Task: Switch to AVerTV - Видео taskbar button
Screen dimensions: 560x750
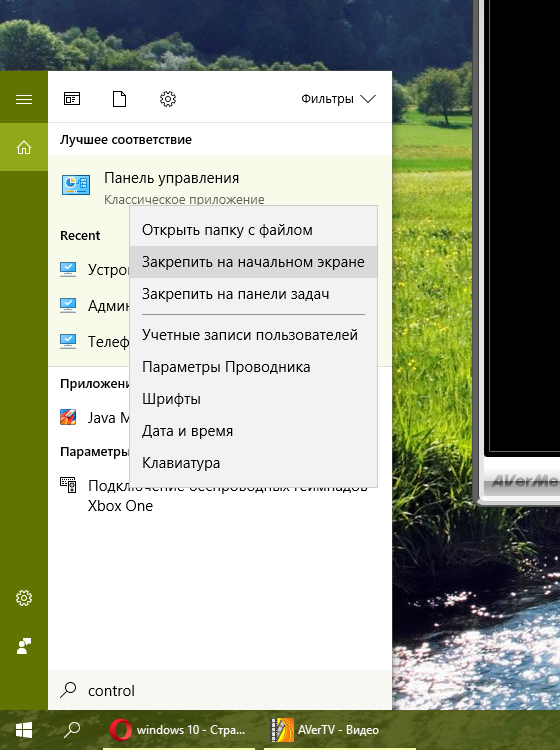Action: point(340,730)
